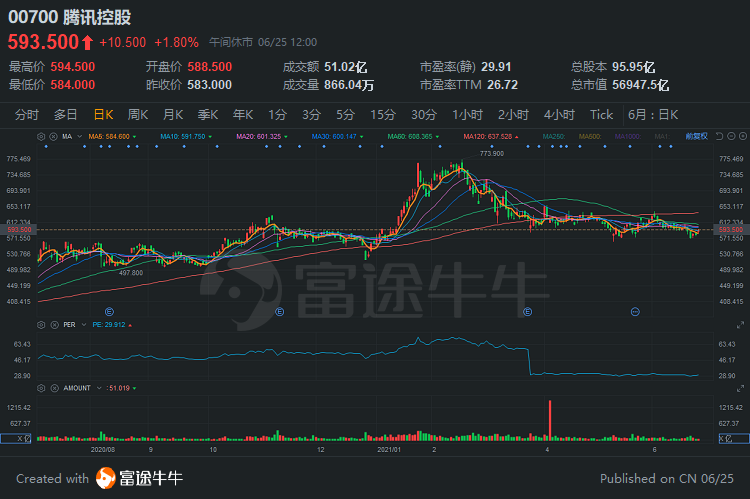The image size is (750, 499).
Task: Close the AMOUNT indicator panel
Action: [x=55, y=388]
